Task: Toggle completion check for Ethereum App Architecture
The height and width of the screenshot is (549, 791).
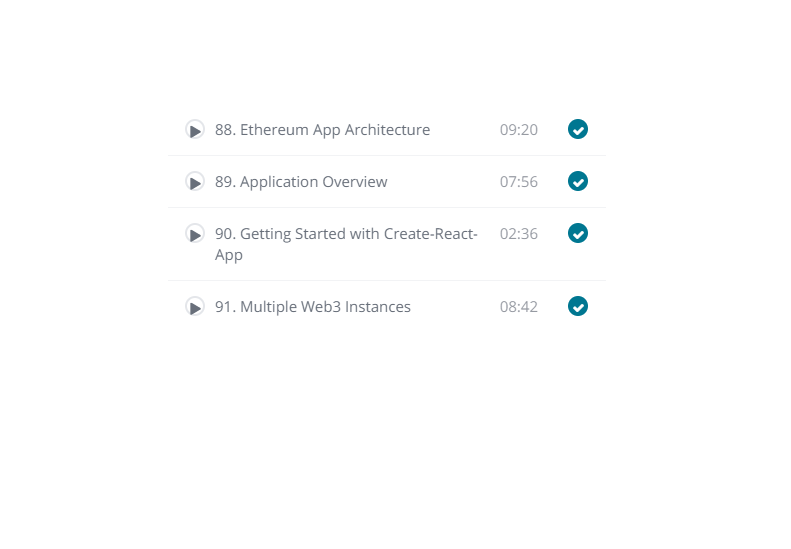Action: 578,129
